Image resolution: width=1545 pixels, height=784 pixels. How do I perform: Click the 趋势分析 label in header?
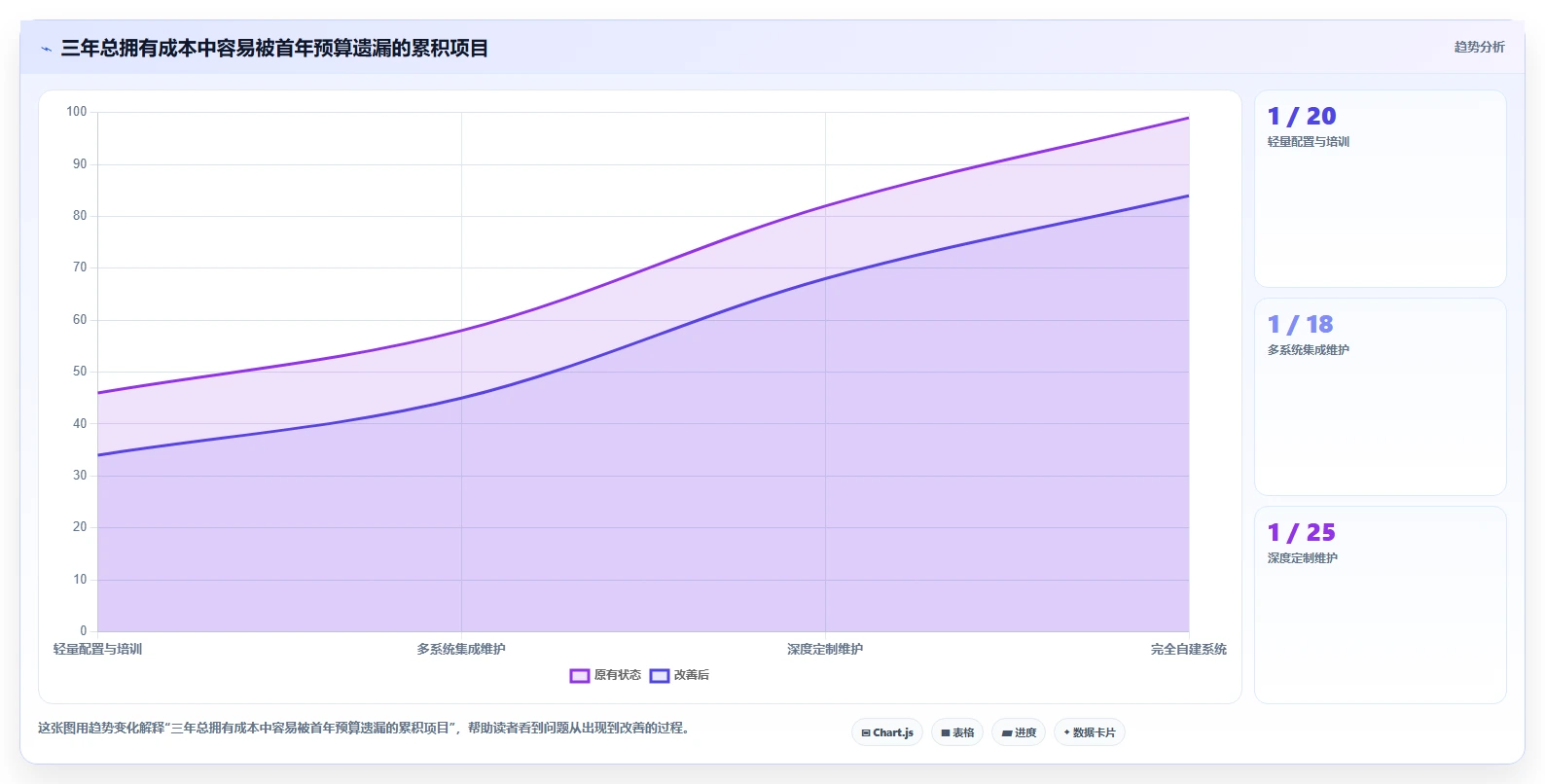pos(1479,47)
